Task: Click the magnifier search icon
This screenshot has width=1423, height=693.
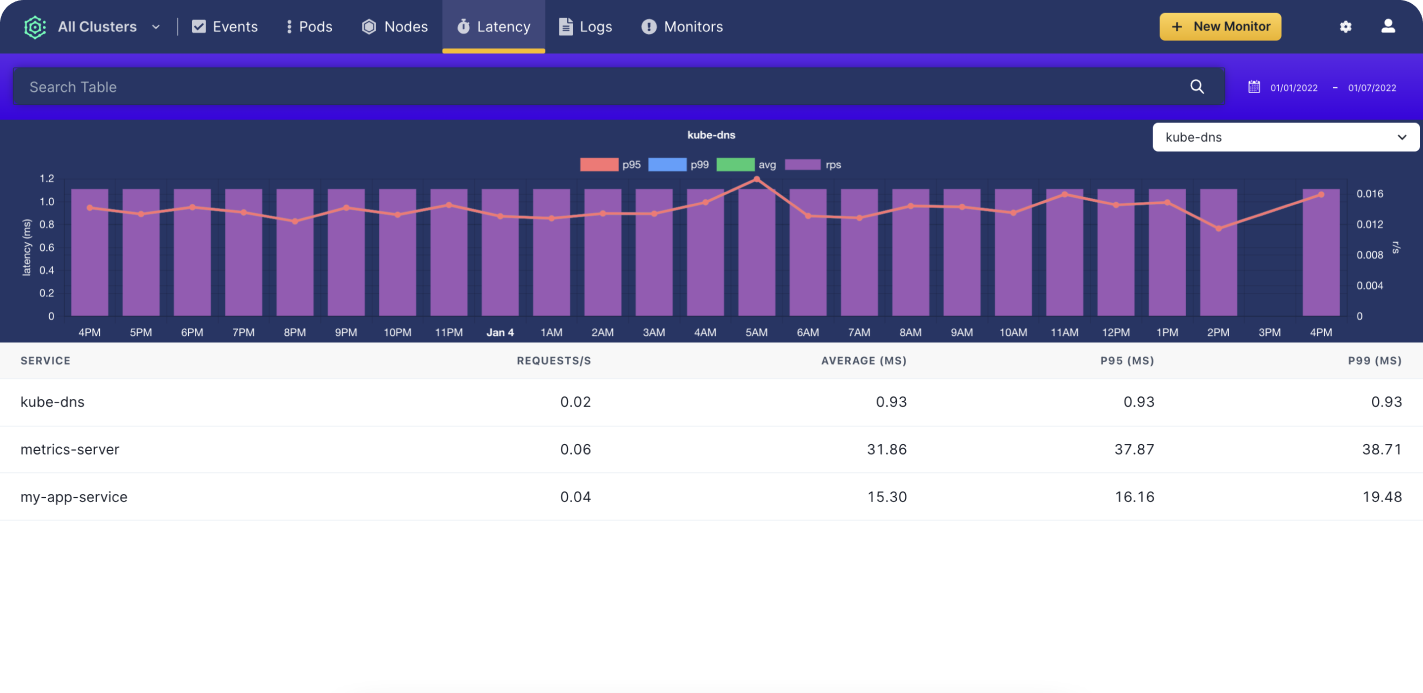Action: 1197,87
